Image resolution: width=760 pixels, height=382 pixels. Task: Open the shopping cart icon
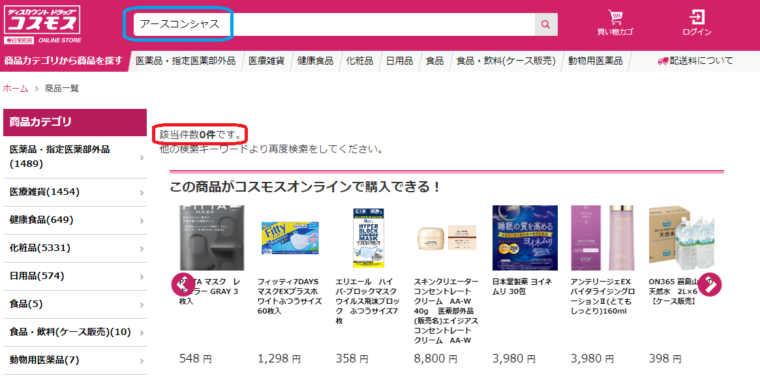(615, 17)
